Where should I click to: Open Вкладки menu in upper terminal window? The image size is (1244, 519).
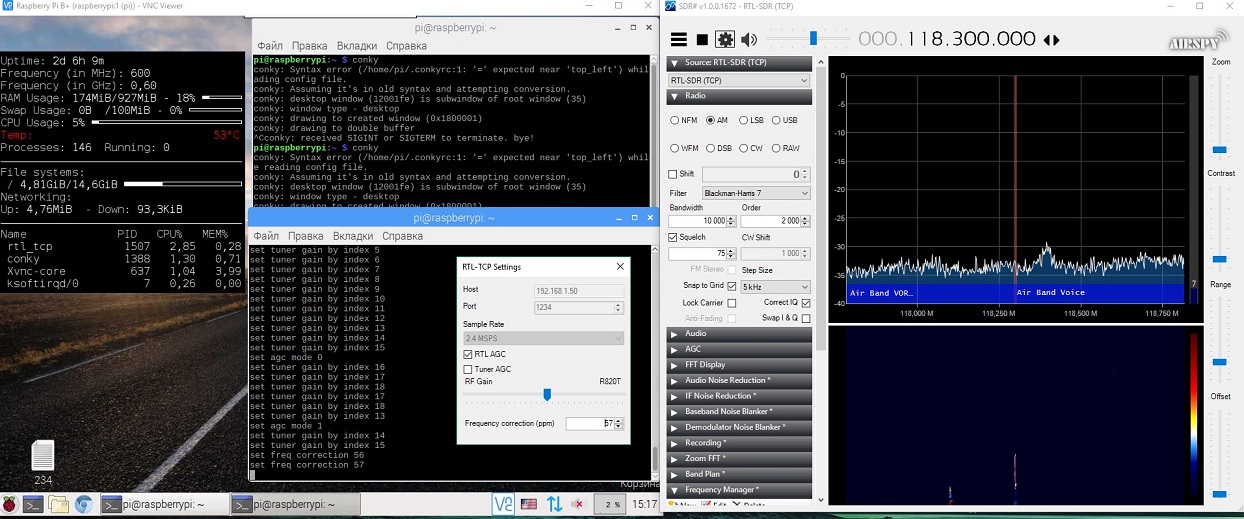point(356,46)
